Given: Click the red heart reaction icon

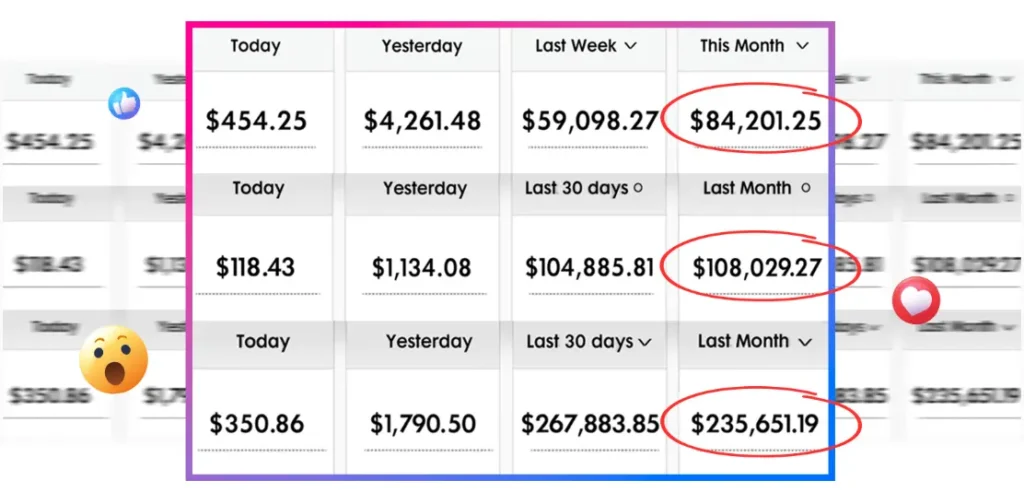Looking at the screenshot, I should [x=916, y=301].
